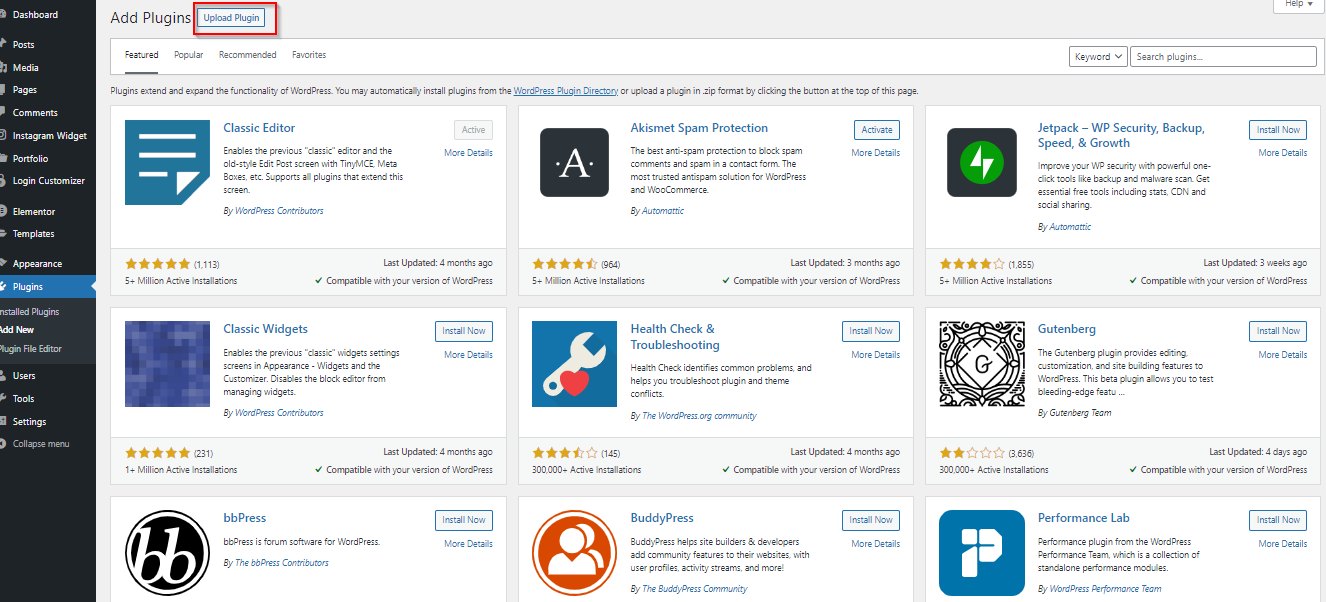View More Details for Gutenberg
1326x602 pixels.
[x=1283, y=355]
